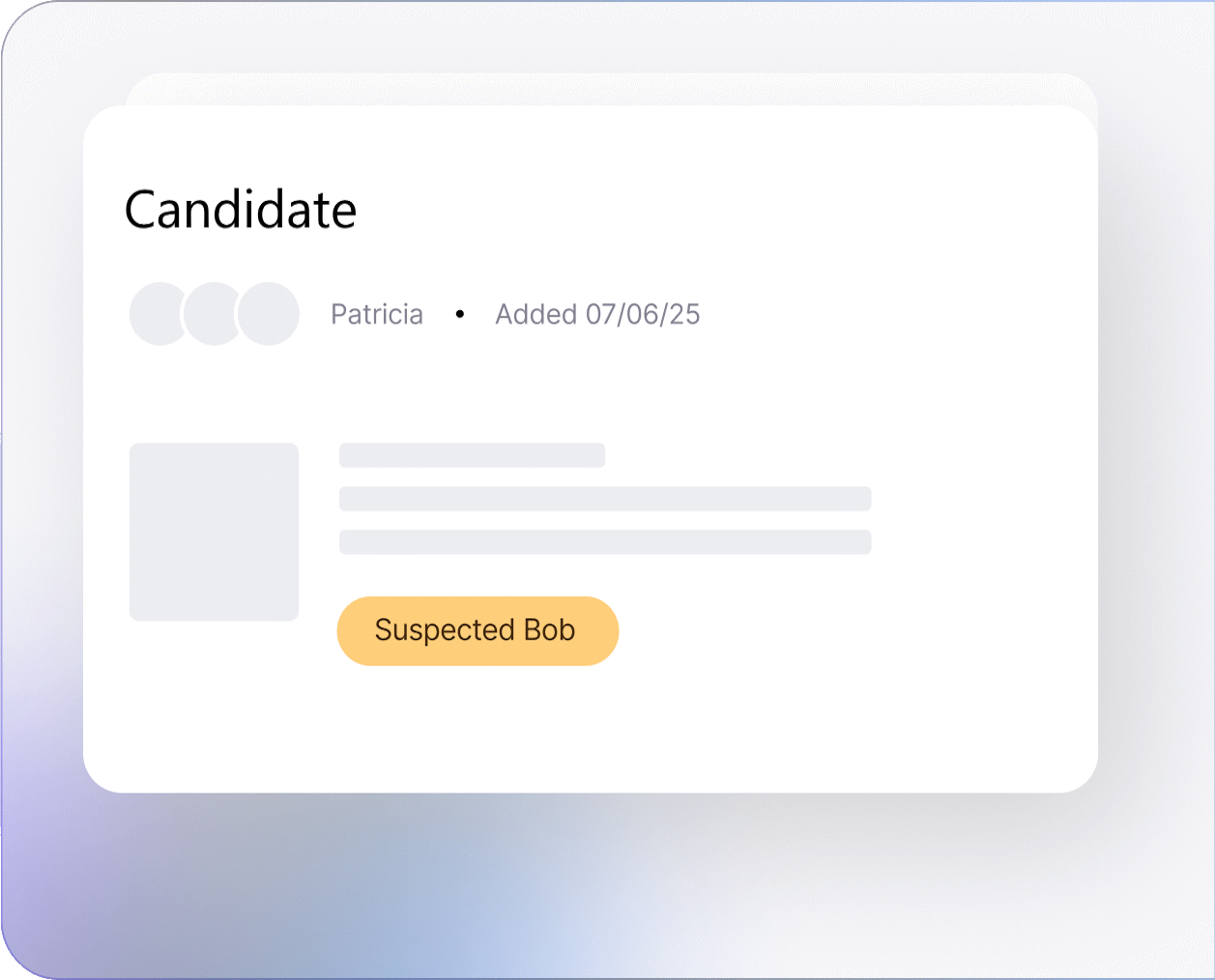Screen dimensions: 1215x980
Task: Click the dot separator after Patricia
Action: (x=460, y=314)
